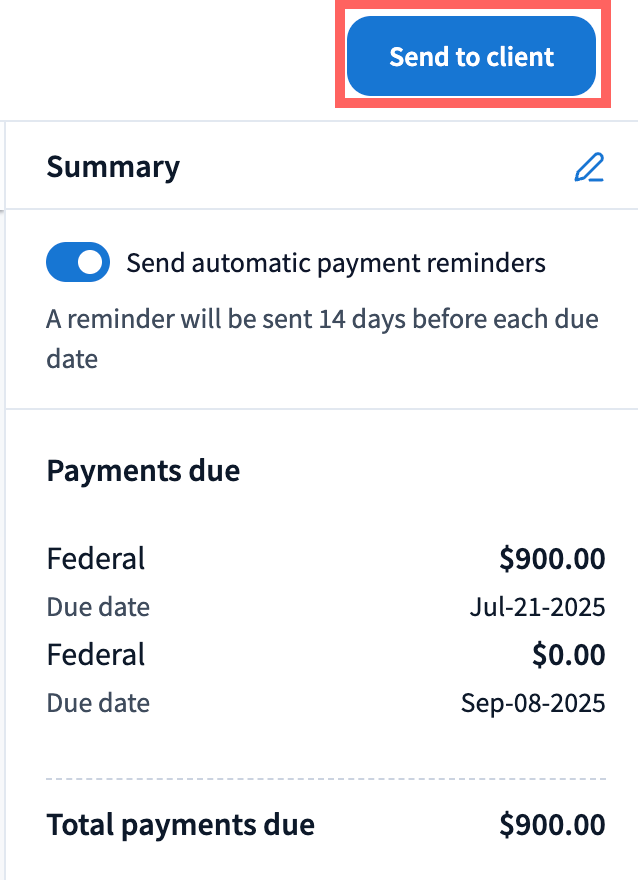Screen dimensions: 638x880
Task: Select the Sep-08-2025 due date
Action: (x=533, y=702)
